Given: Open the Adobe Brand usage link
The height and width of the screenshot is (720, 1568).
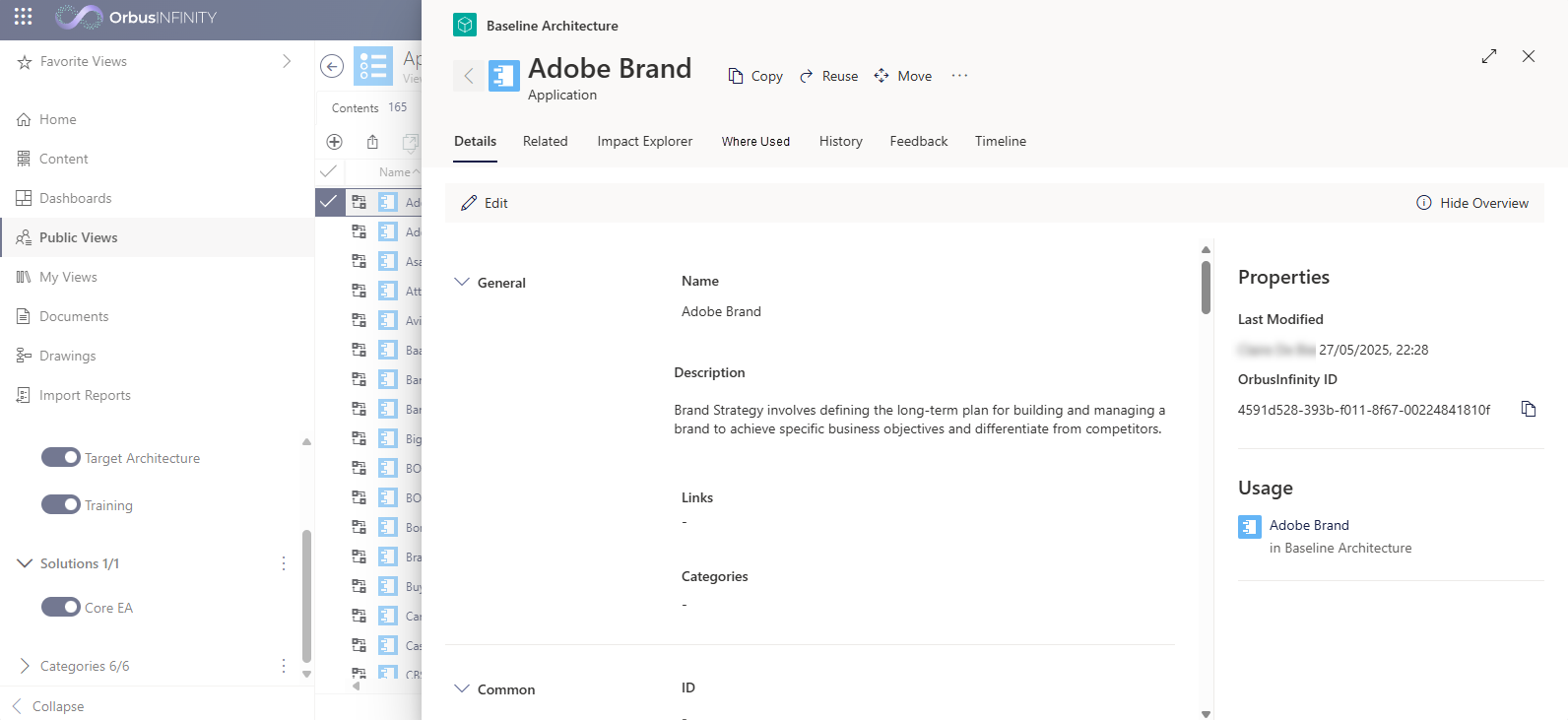Looking at the screenshot, I should tap(1309, 525).
